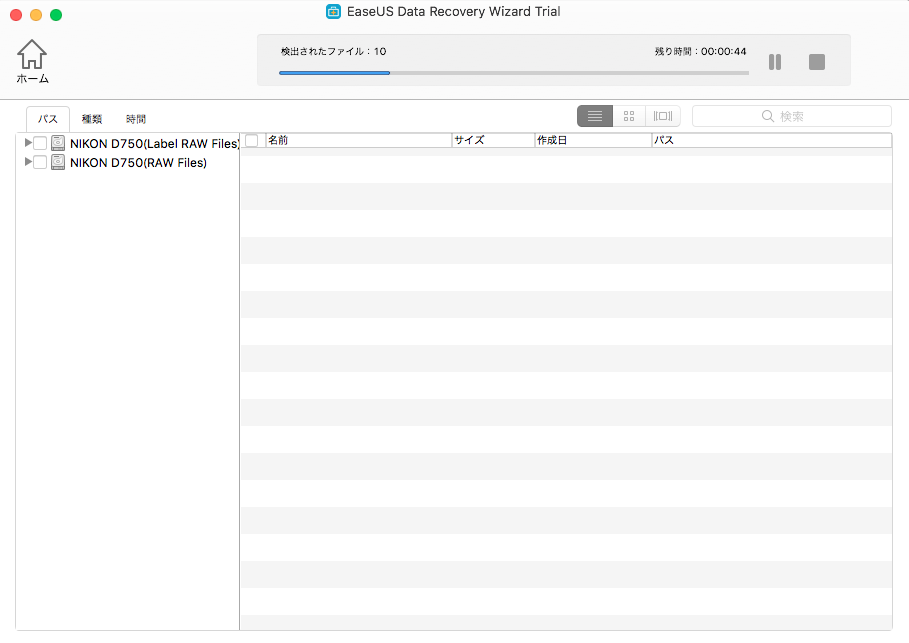
Task: Check NIKON D750(Label RAW Files) checkbox
Action: [40, 143]
